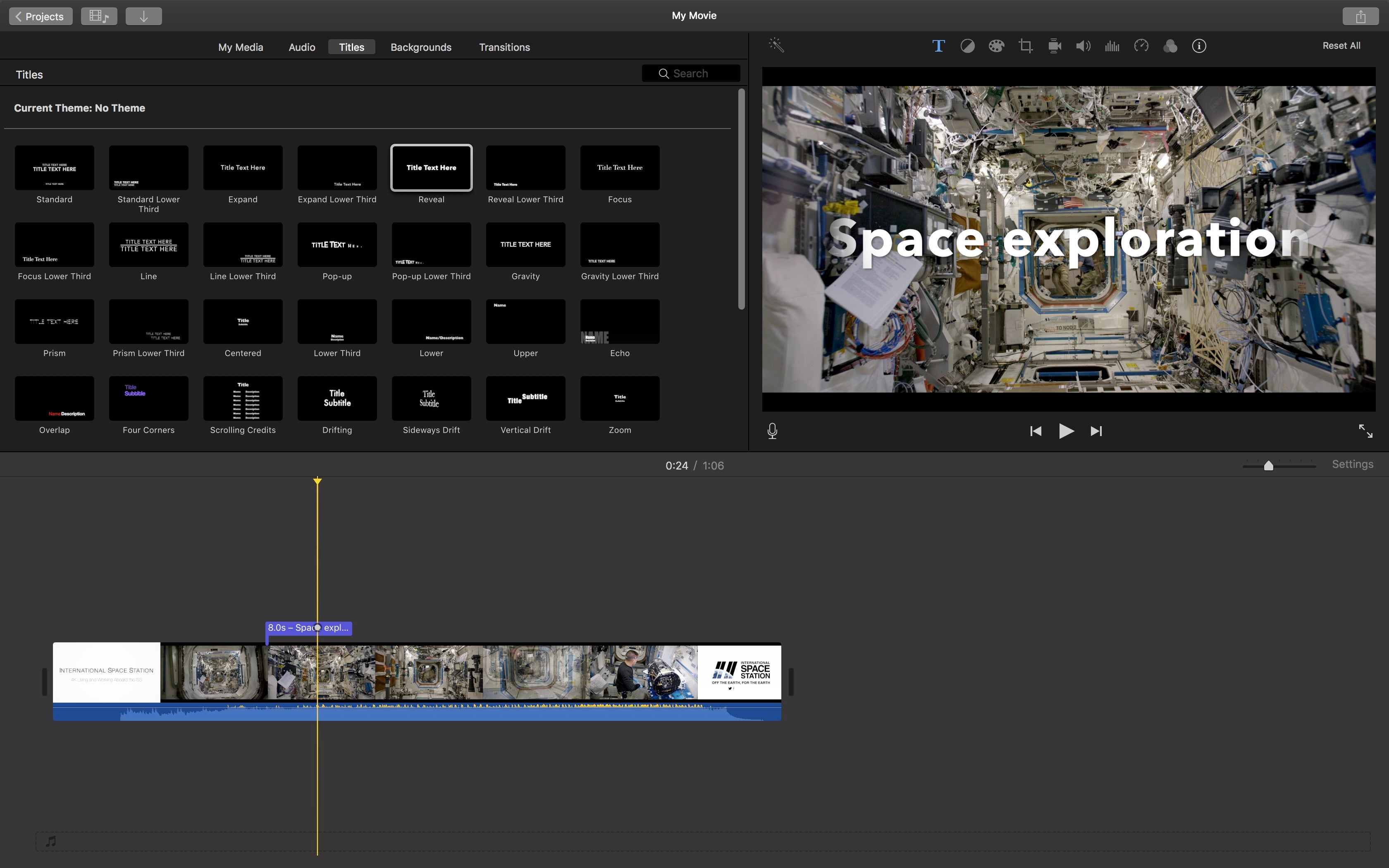The width and height of the screenshot is (1389, 868).
Task: Select the Crop tool icon
Action: [1024, 45]
